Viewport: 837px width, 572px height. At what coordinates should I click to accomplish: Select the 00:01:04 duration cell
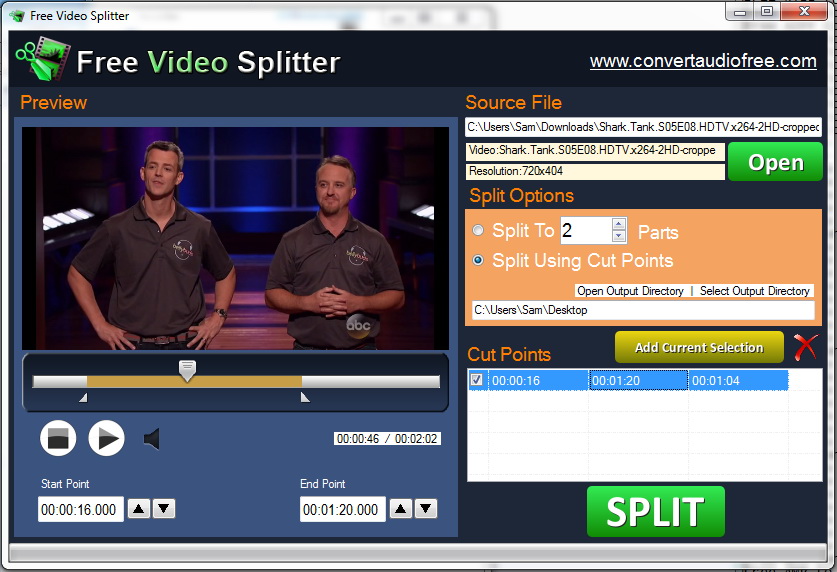click(738, 380)
